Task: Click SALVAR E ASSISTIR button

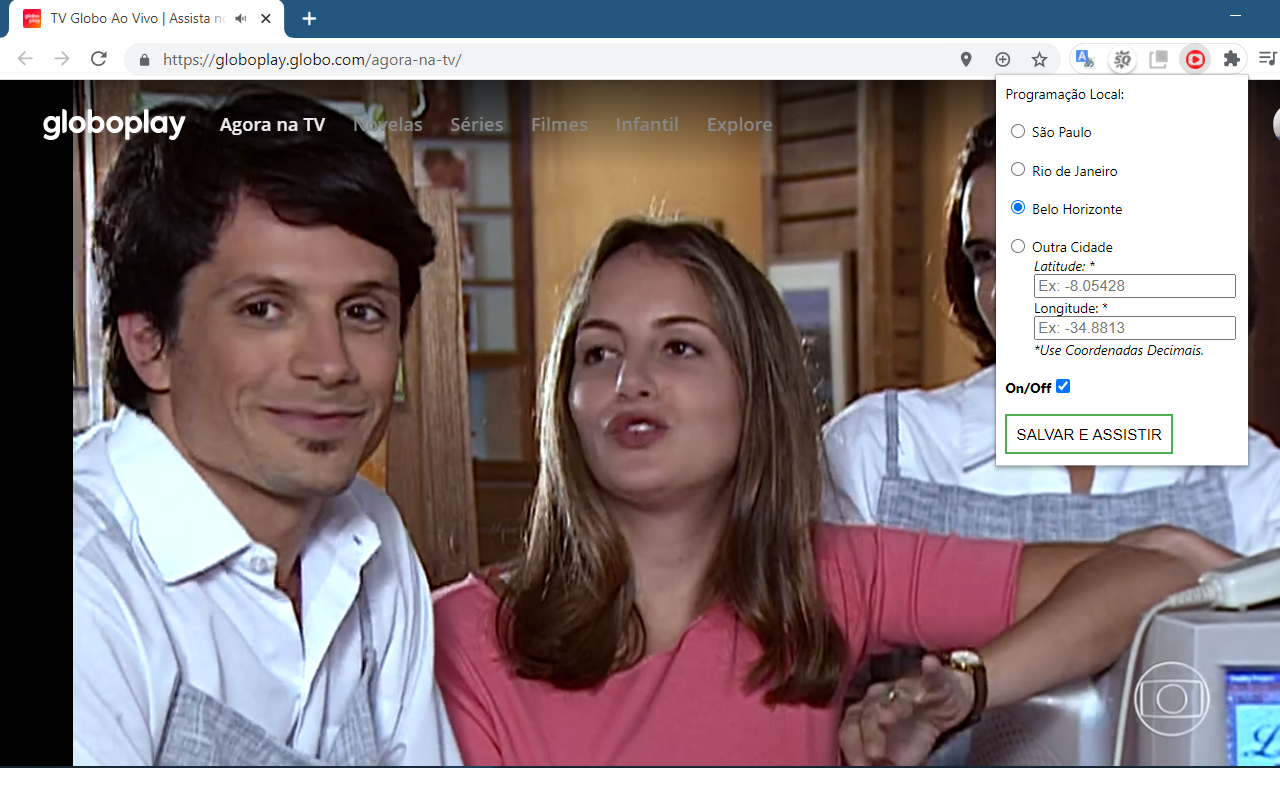Action: (1088, 433)
